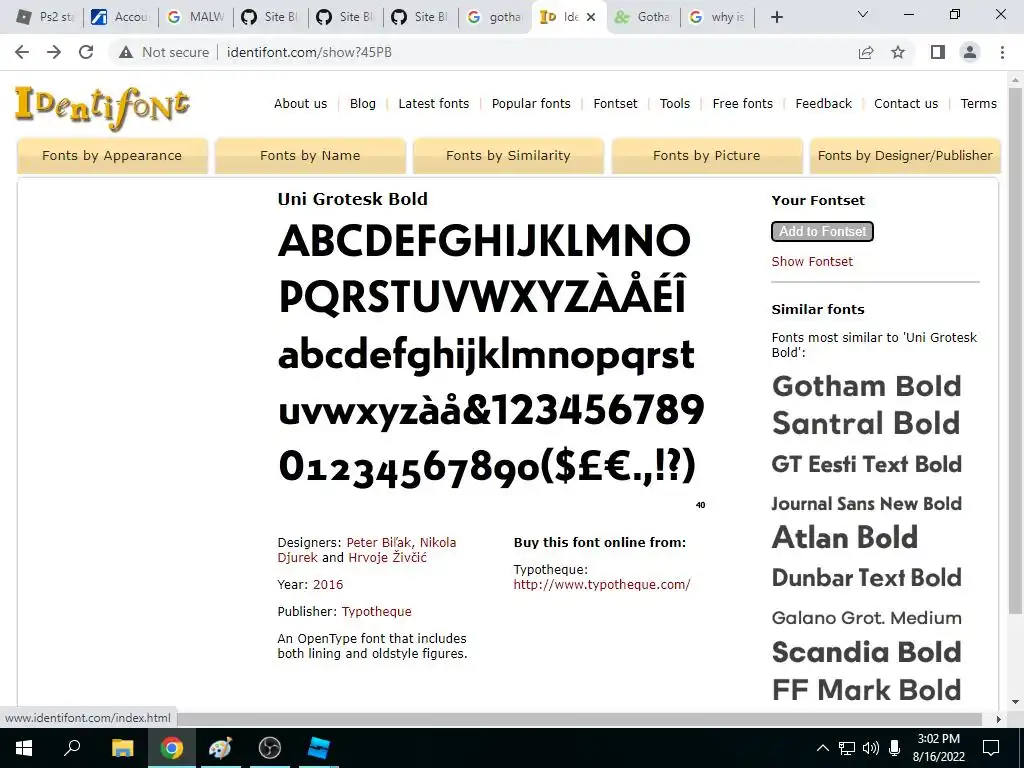
Task: Open Fonts by Similarity tab
Action: click(508, 155)
